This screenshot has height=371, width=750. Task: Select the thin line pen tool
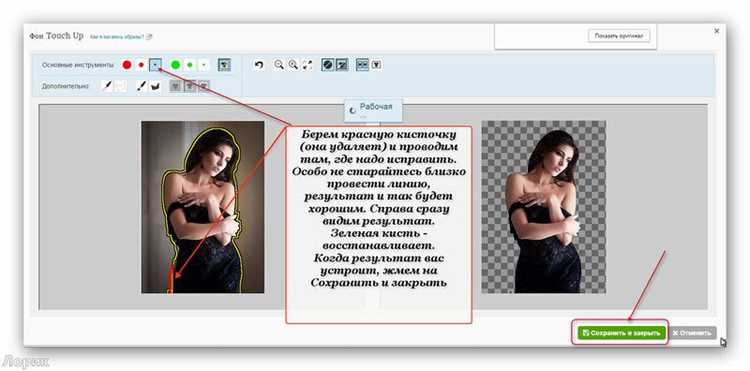108,87
